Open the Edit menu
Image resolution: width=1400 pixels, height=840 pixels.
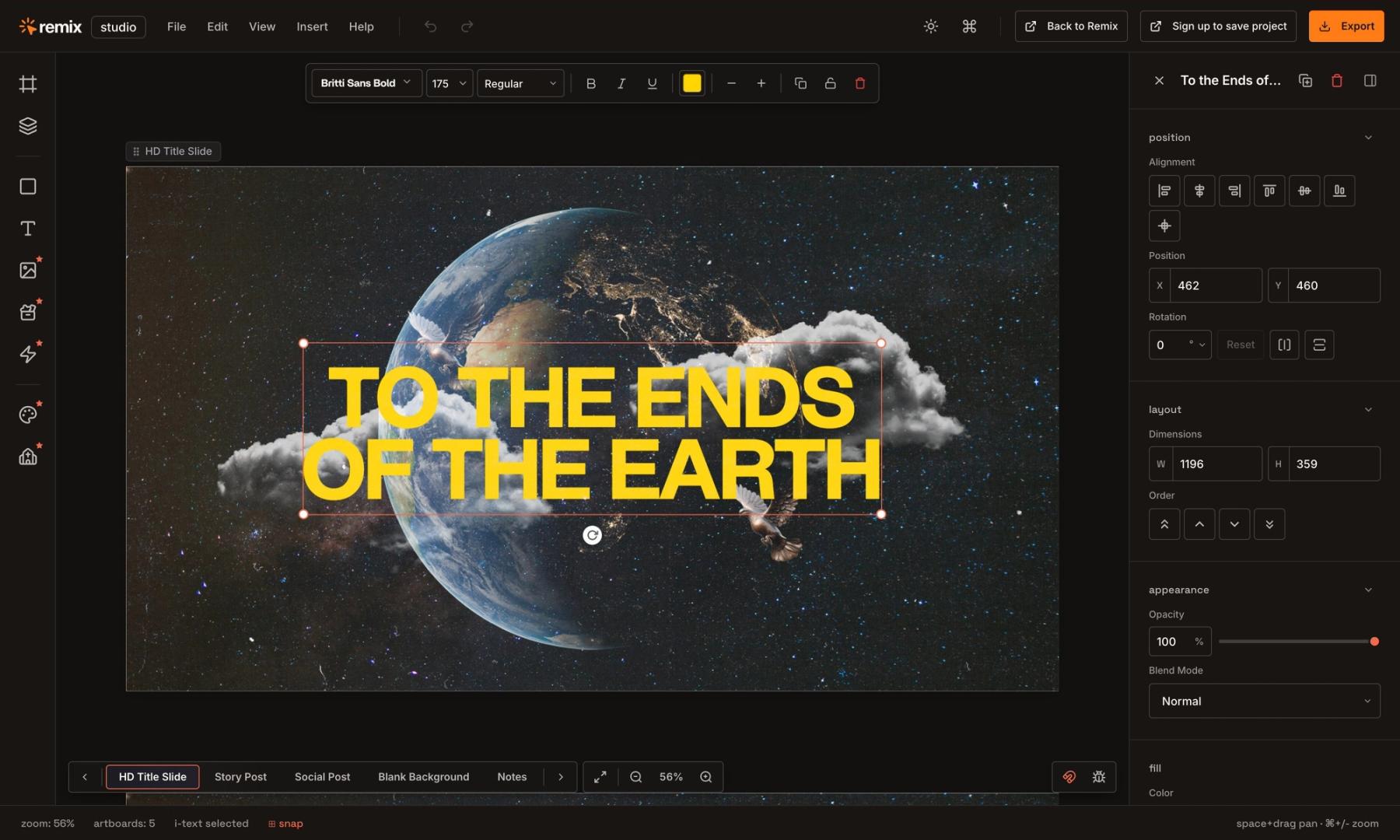217,26
